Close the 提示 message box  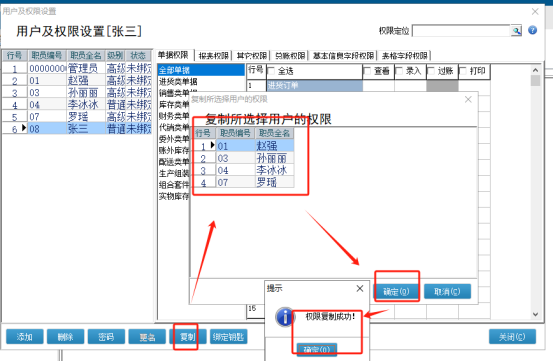tap(360, 289)
